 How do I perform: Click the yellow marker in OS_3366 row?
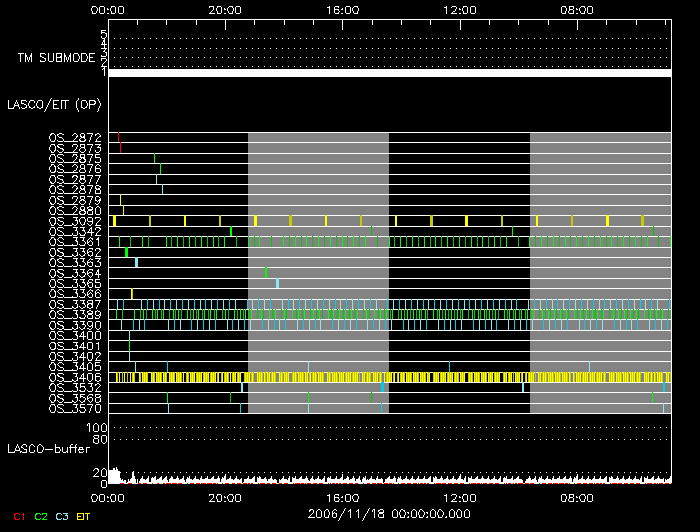click(132, 294)
